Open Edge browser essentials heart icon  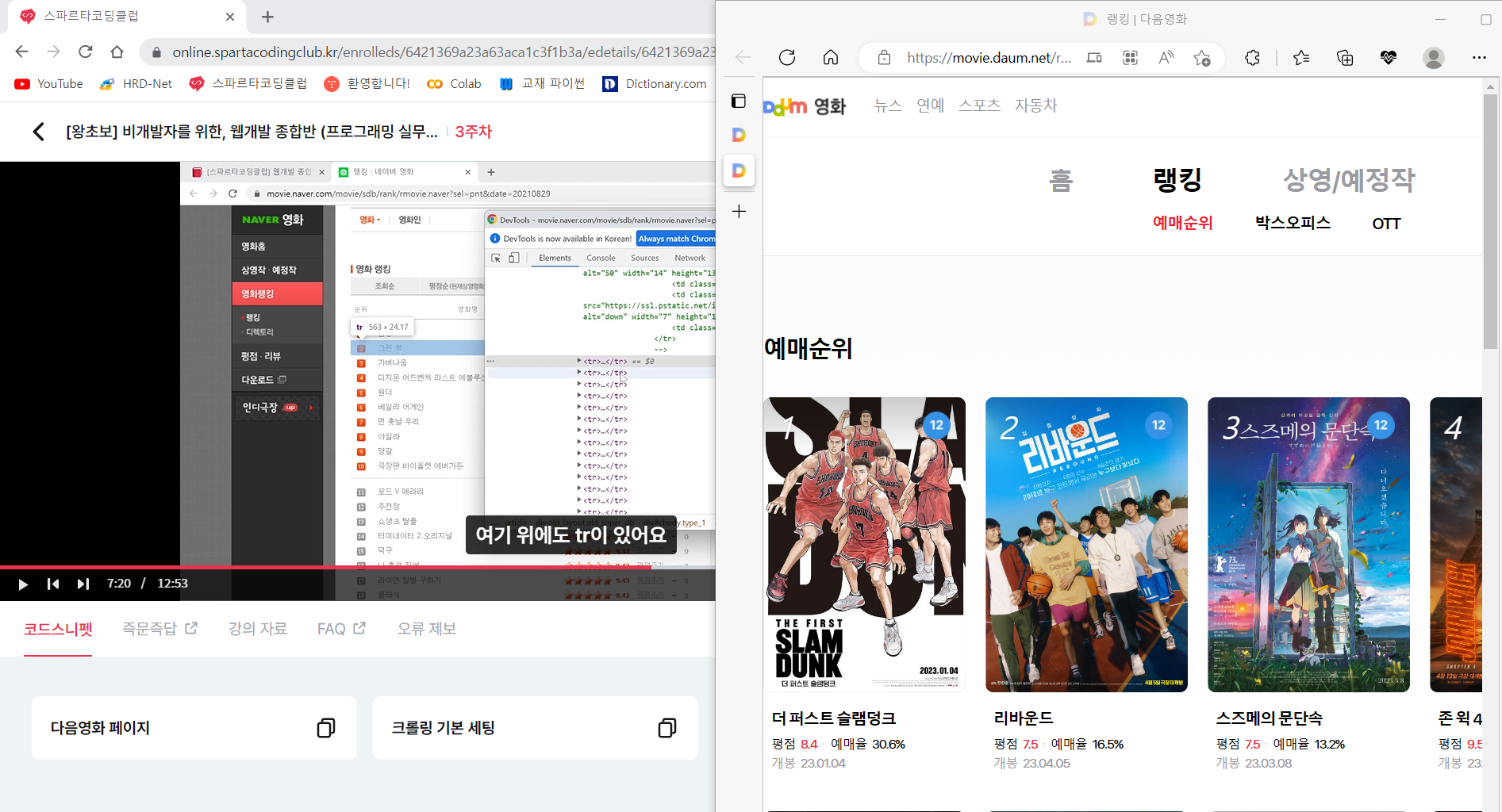1388,58
